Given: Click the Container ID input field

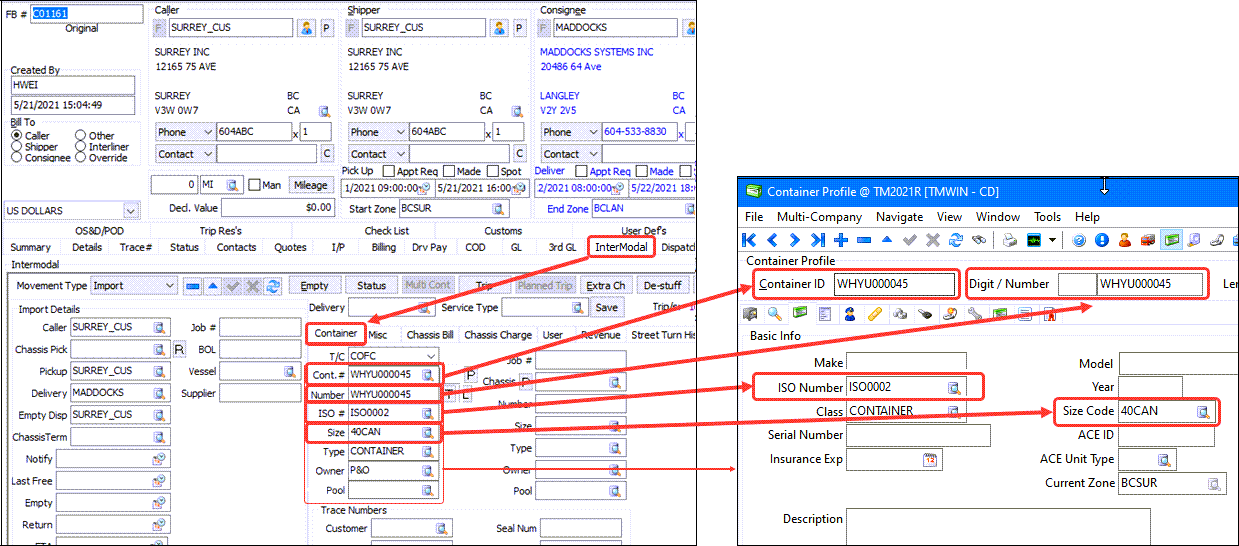Looking at the screenshot, I should 893,284.
